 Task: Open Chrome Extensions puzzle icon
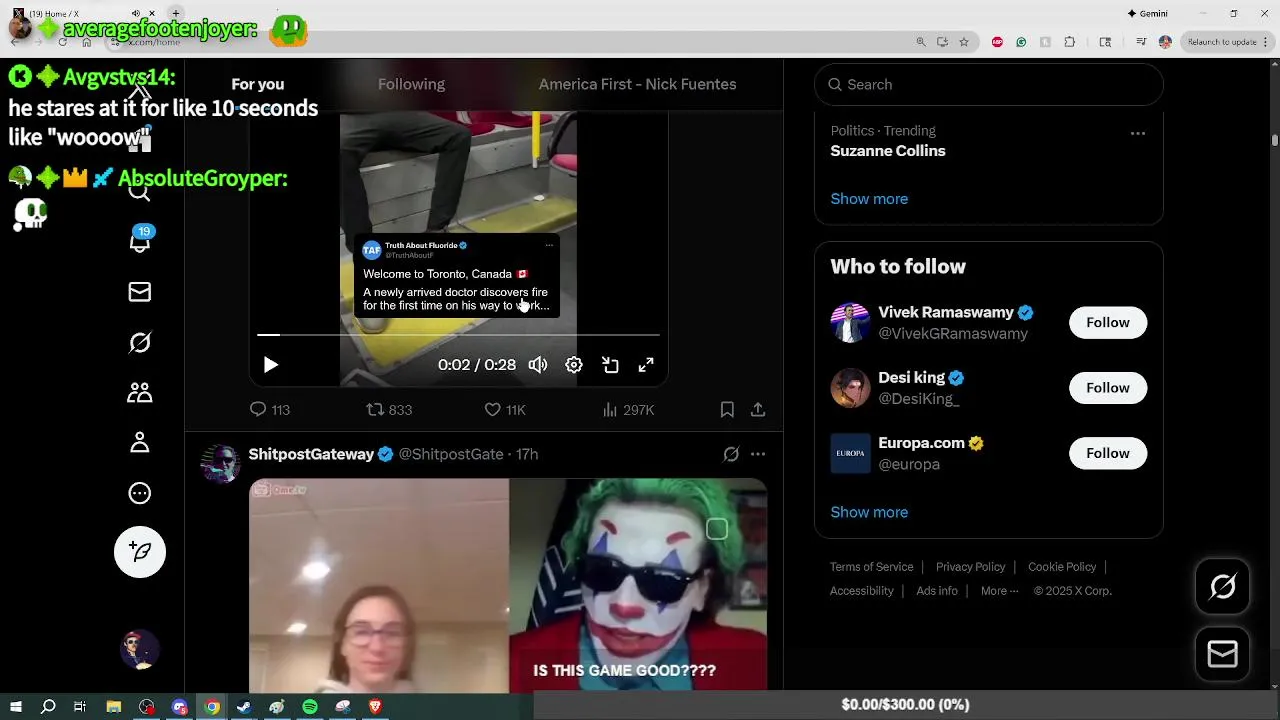point(1070,42)
